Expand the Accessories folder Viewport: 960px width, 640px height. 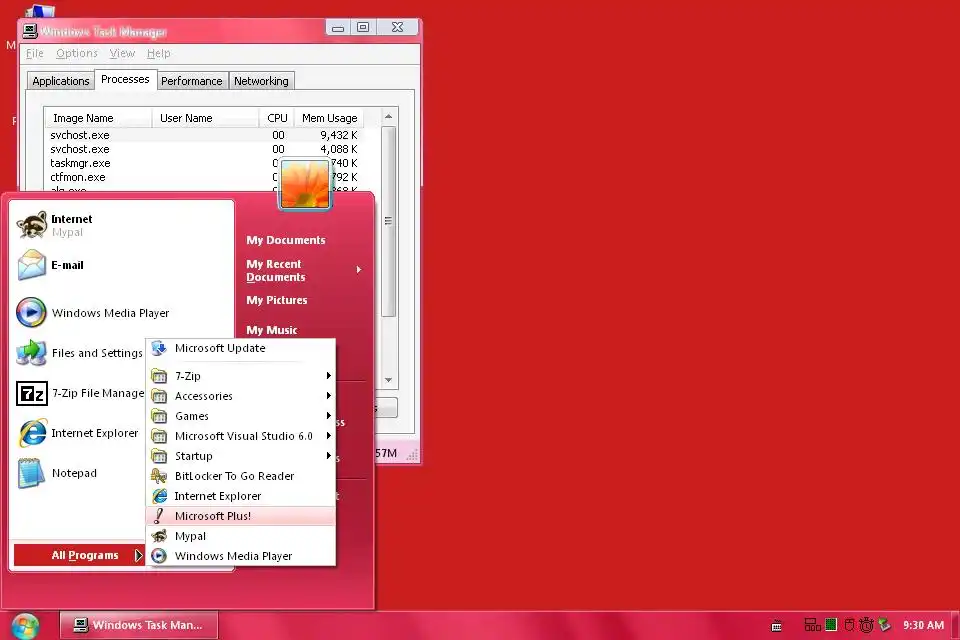coord(241,396)
